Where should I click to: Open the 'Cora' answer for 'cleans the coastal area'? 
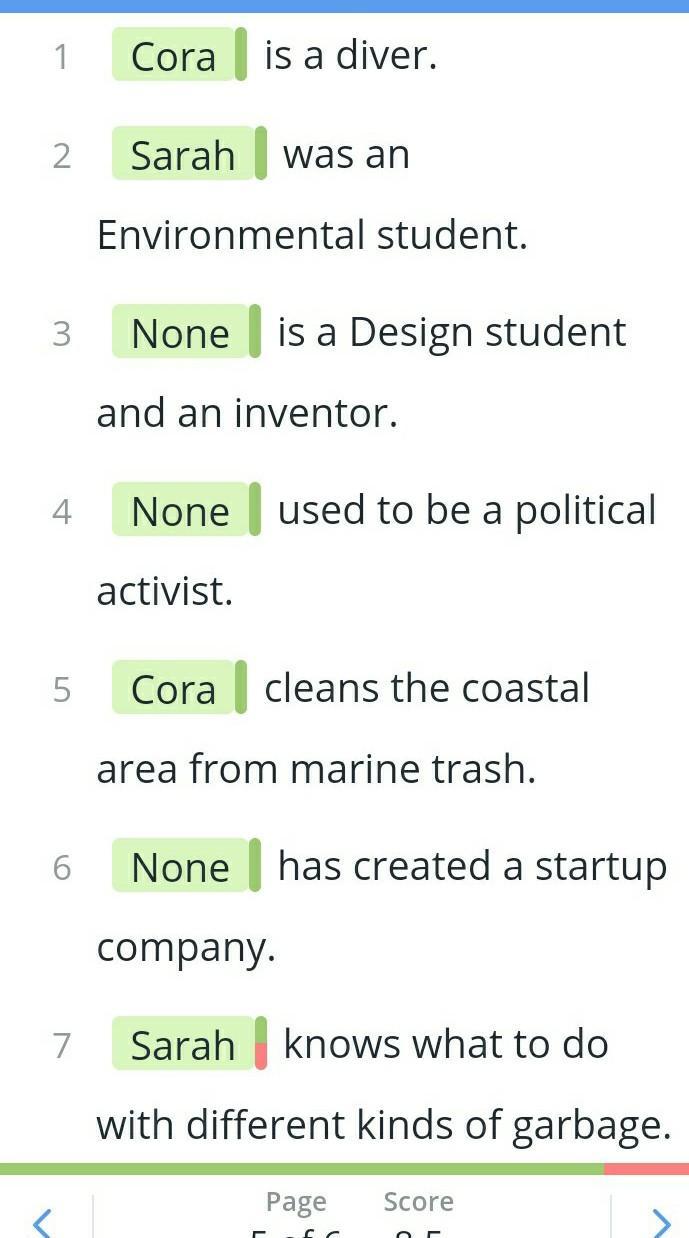click(173, 688)
